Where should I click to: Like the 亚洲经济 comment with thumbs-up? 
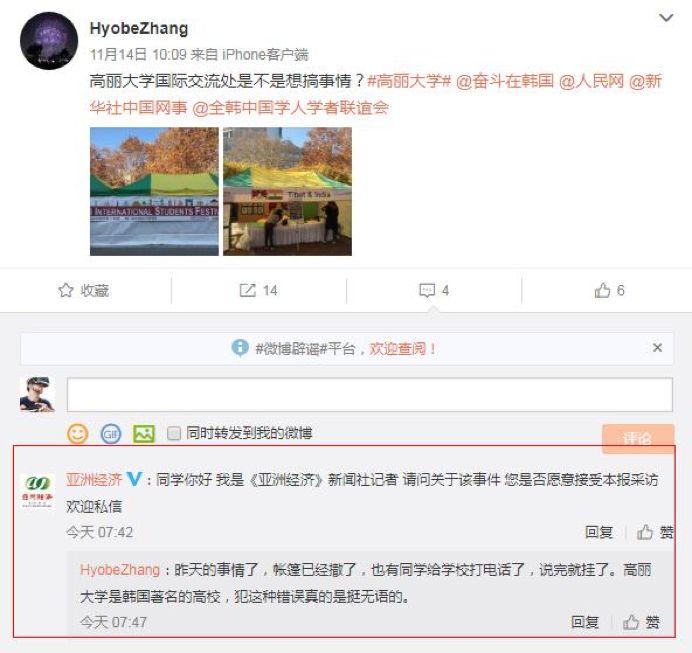pos(645,532)
